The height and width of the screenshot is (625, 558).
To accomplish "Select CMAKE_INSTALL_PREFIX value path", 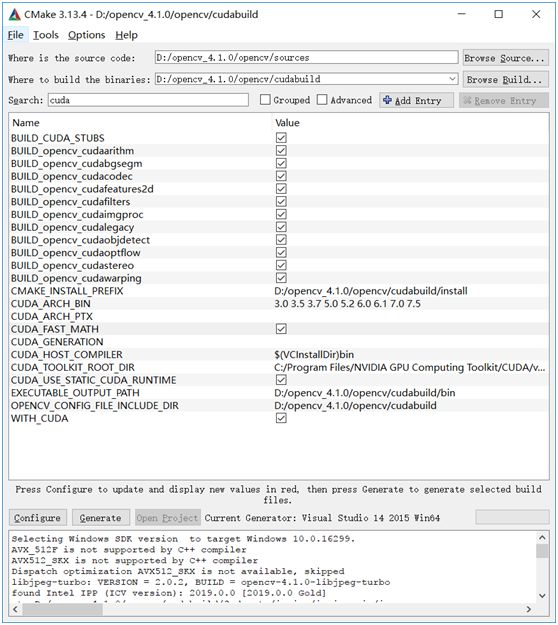I will pos(371,291).
